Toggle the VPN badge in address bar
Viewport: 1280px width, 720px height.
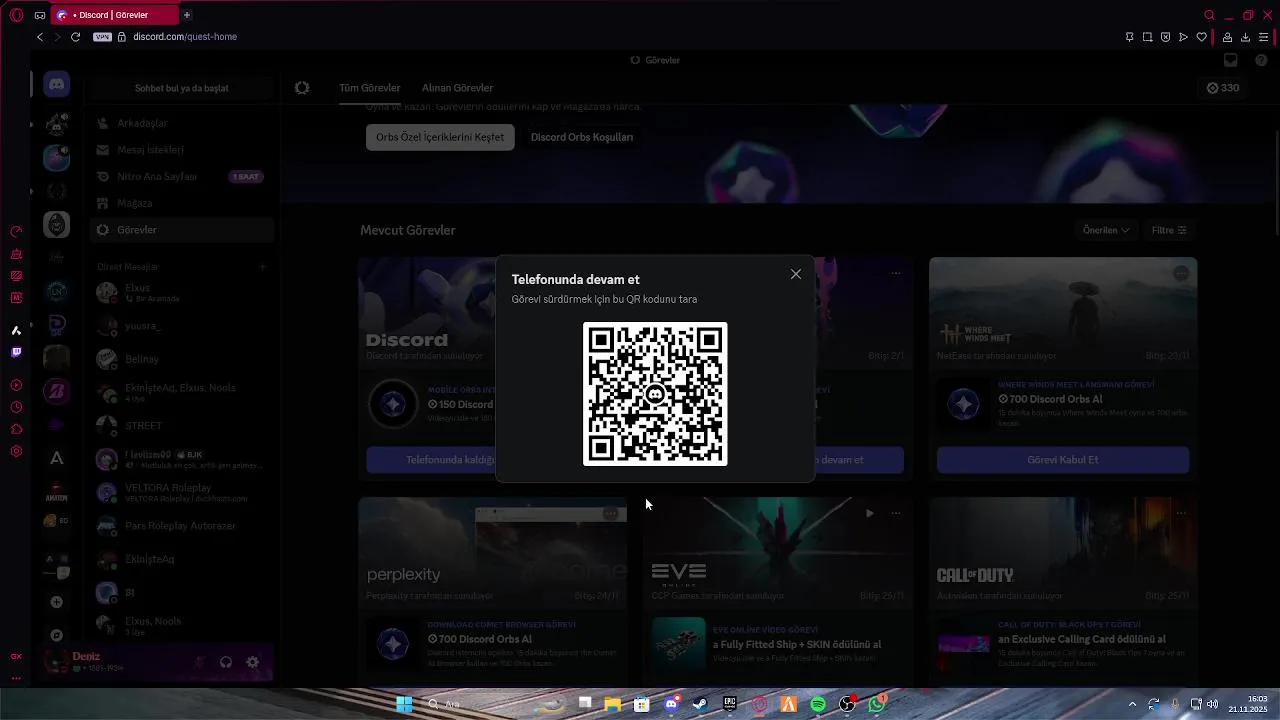click(x=102, y=37)
